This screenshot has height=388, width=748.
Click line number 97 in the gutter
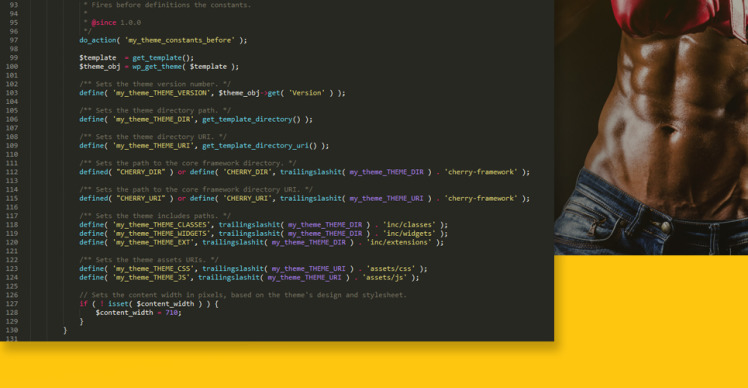[13, 40]
